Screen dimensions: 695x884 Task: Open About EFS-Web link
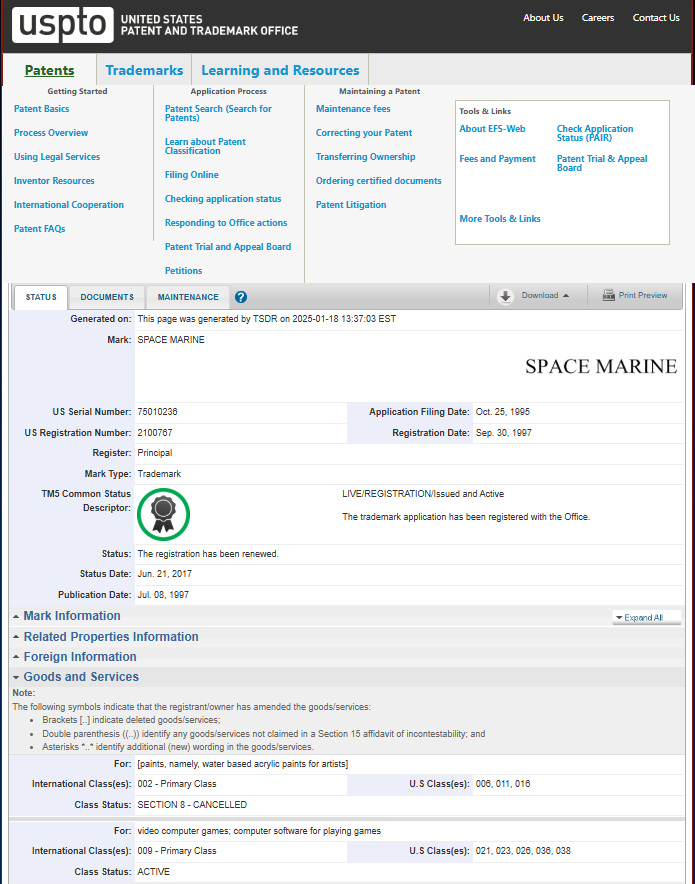tap(492, 129)
